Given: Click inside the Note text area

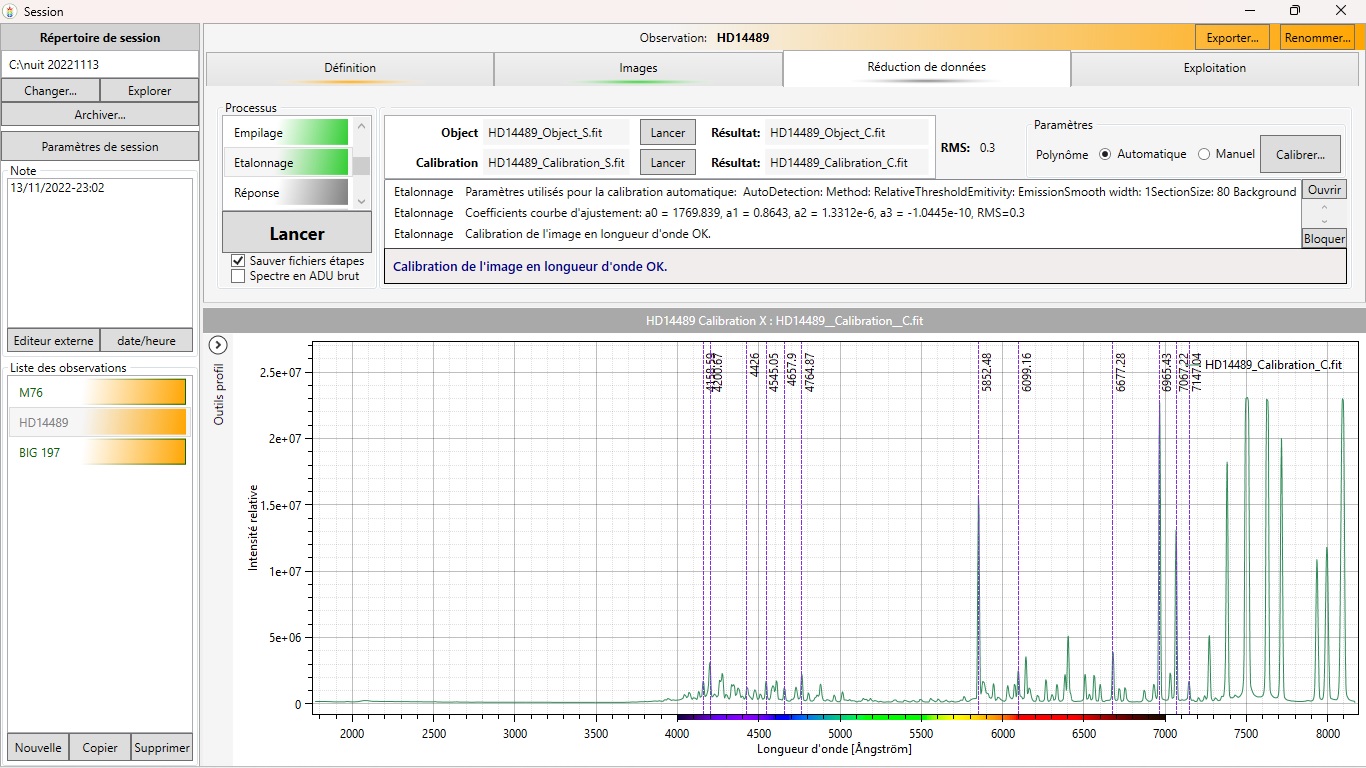Looking at the screenshot, I should (100, 250).
